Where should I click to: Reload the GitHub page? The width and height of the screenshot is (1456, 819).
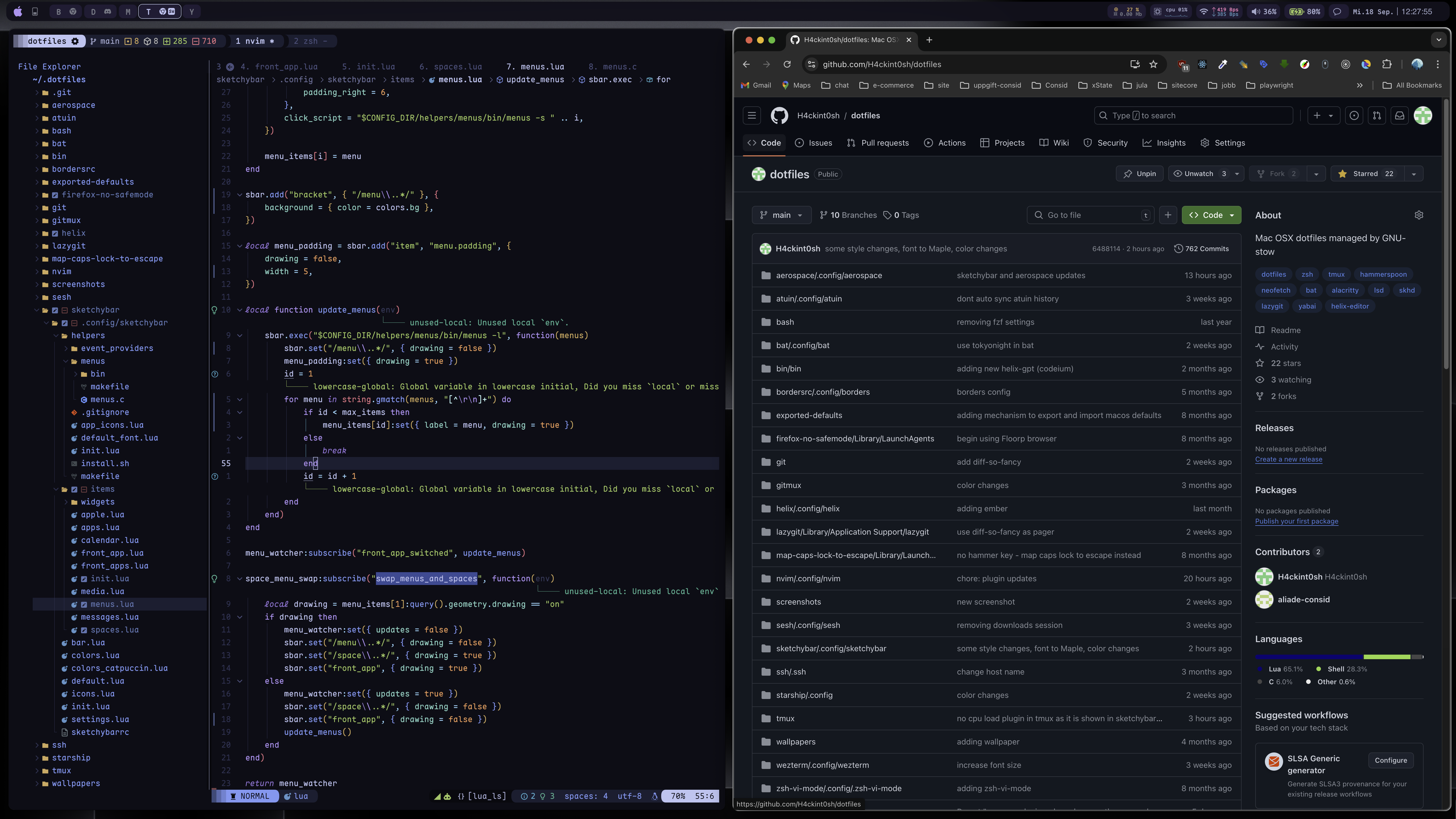click(x=787, y=65)
